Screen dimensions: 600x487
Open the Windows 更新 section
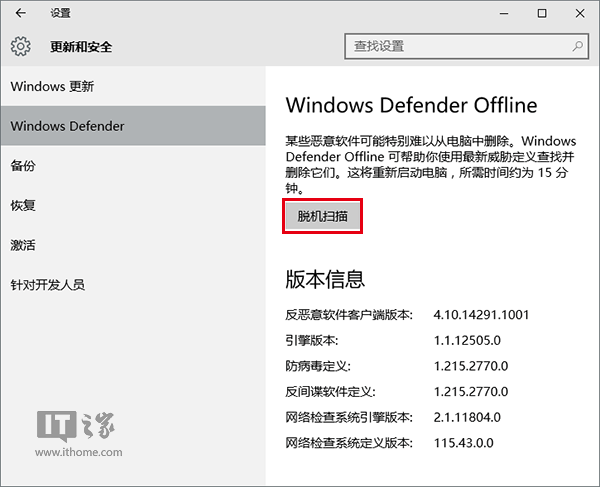click(x=52, y=86)
